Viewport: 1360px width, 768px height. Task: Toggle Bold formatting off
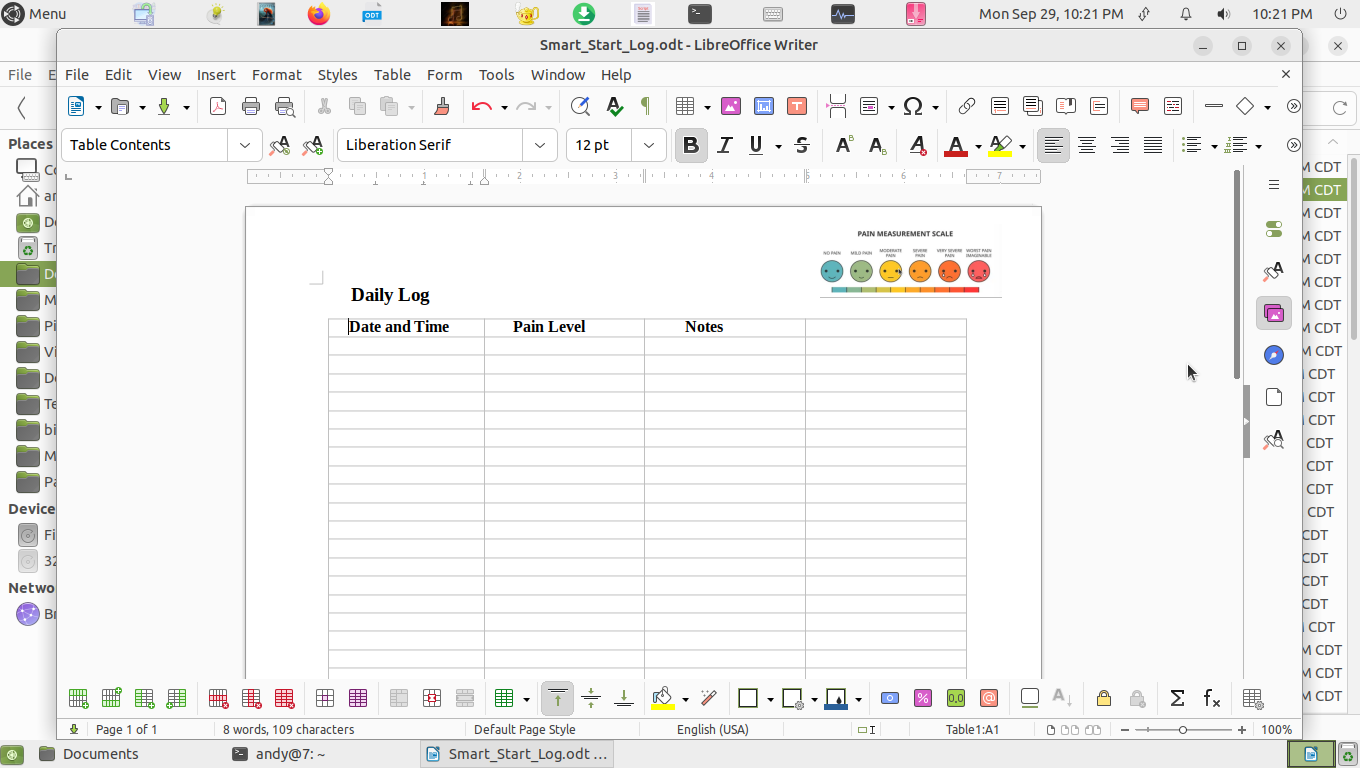tap(690, 145)
